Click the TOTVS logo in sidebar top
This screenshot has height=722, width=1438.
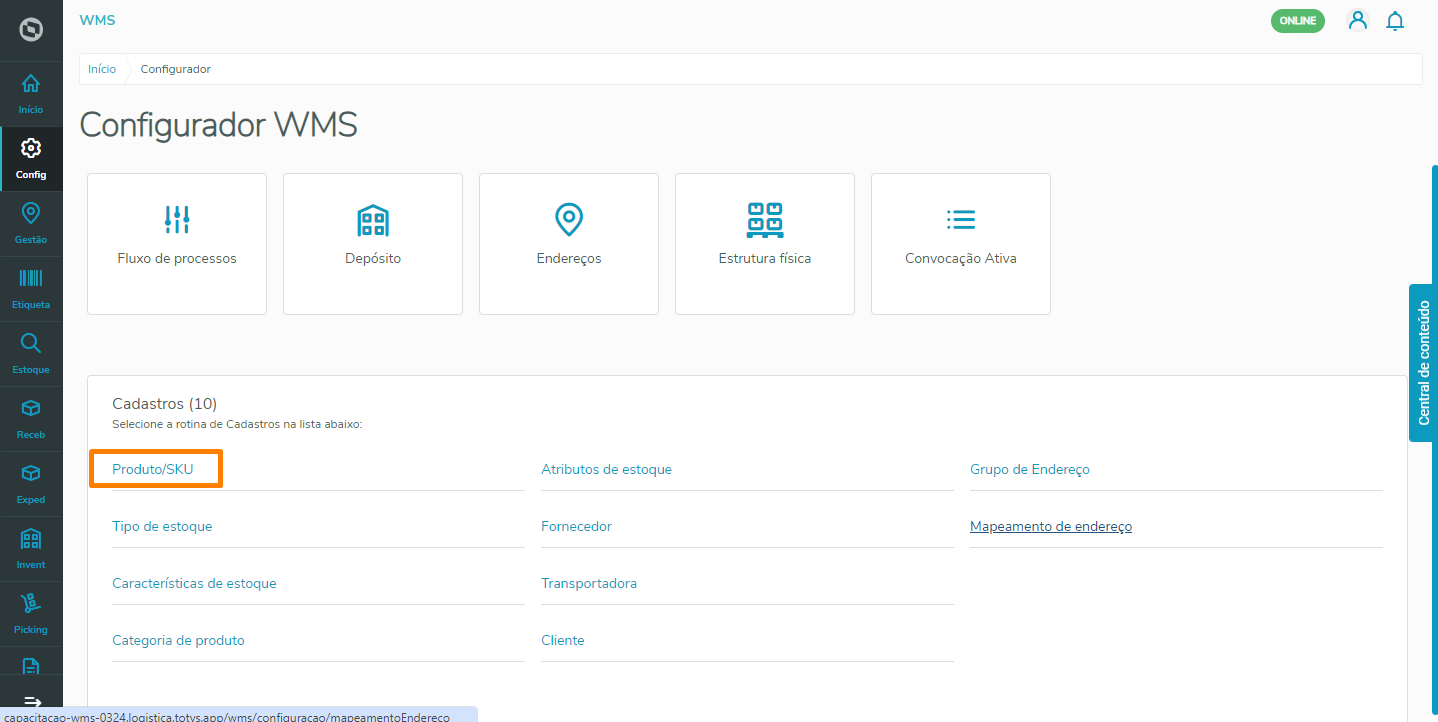(31, 30)
